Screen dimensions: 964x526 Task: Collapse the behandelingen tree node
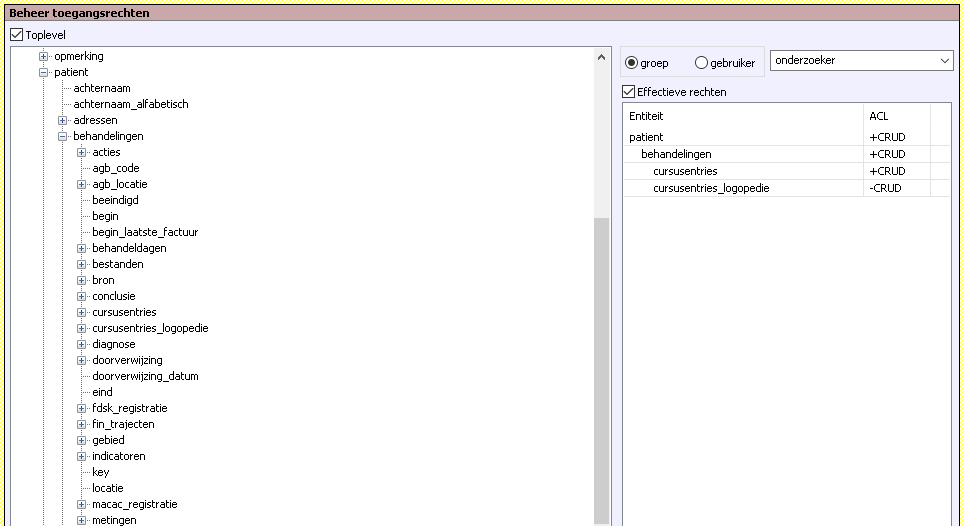point(63,136)
